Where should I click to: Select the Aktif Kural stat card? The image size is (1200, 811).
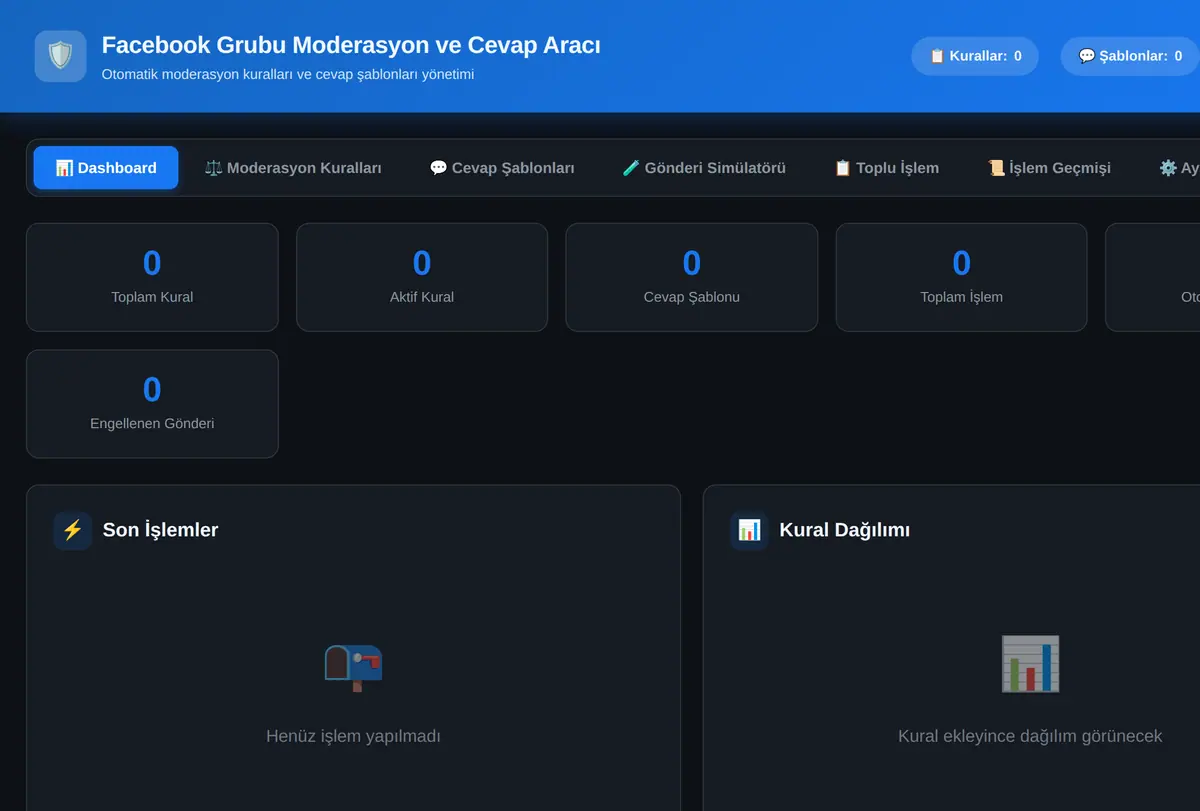(422, 277)
